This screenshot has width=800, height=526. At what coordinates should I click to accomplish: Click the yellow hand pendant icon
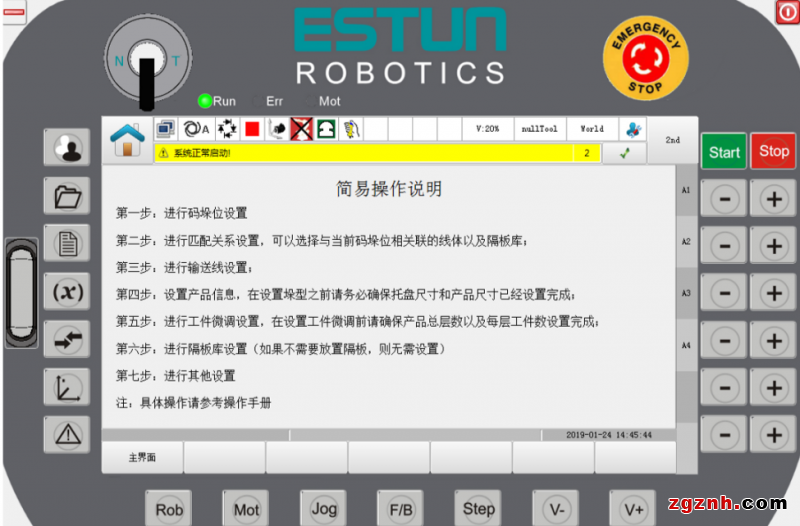351,129
